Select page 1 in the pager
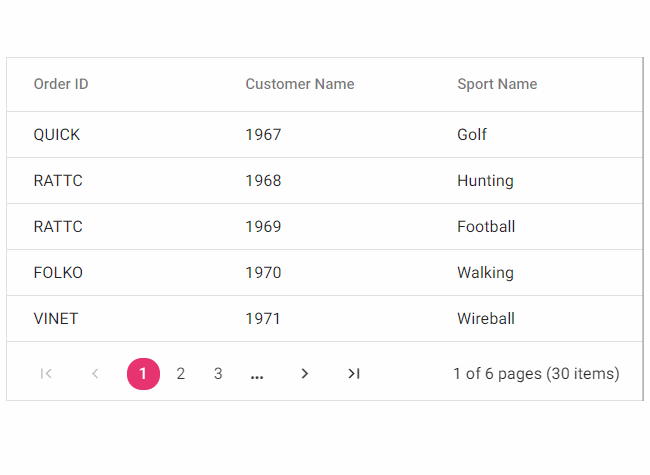This screenshot has height=475, width=650. coord(143,374)
